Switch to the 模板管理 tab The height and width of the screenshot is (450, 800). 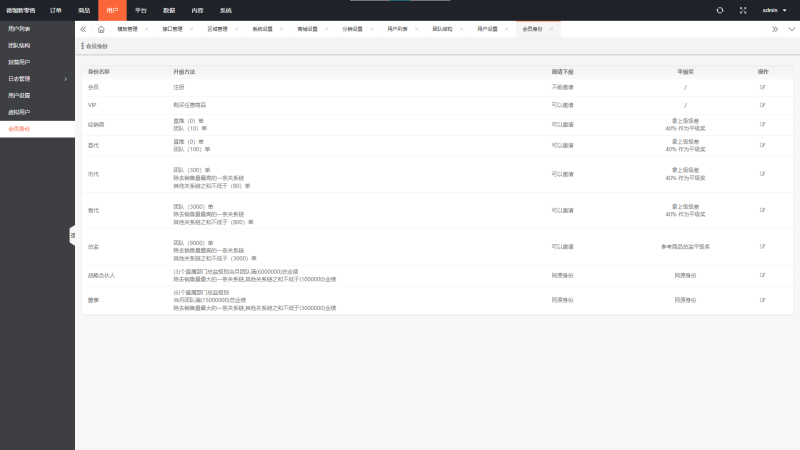point(128,29)
